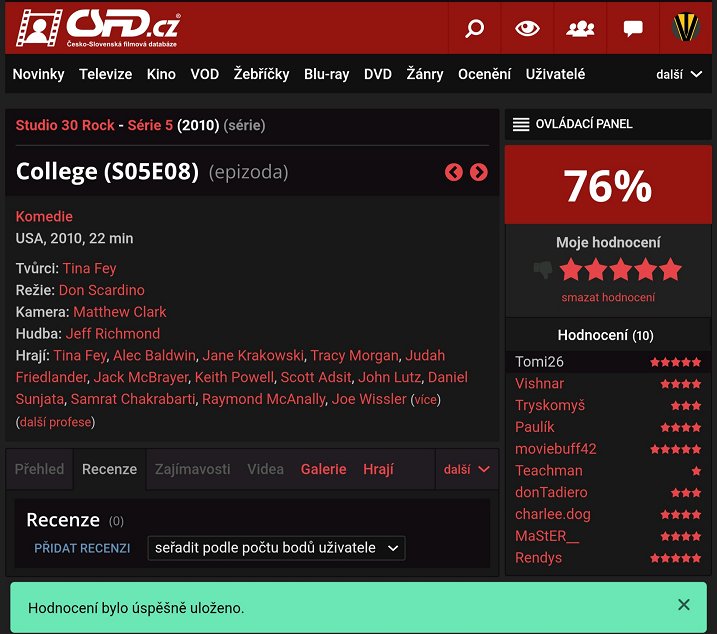Open the review sort order dropdown
Image resolution: width=717 pixels, height=634 pixels.
(276, 548)
